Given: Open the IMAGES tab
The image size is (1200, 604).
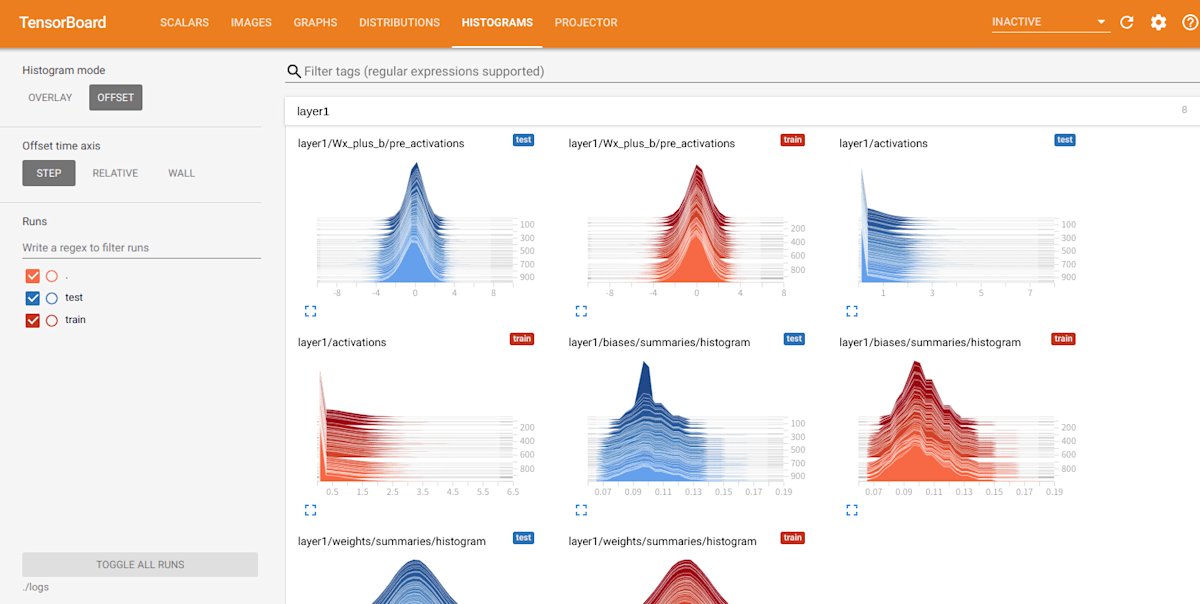Looking at the screenshot, I should point(251,22).
